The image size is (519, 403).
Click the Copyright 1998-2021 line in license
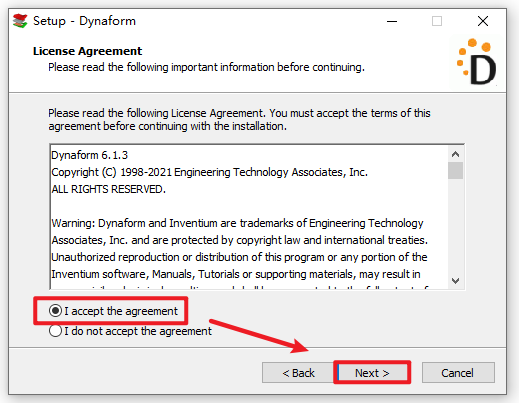(209, 172)
